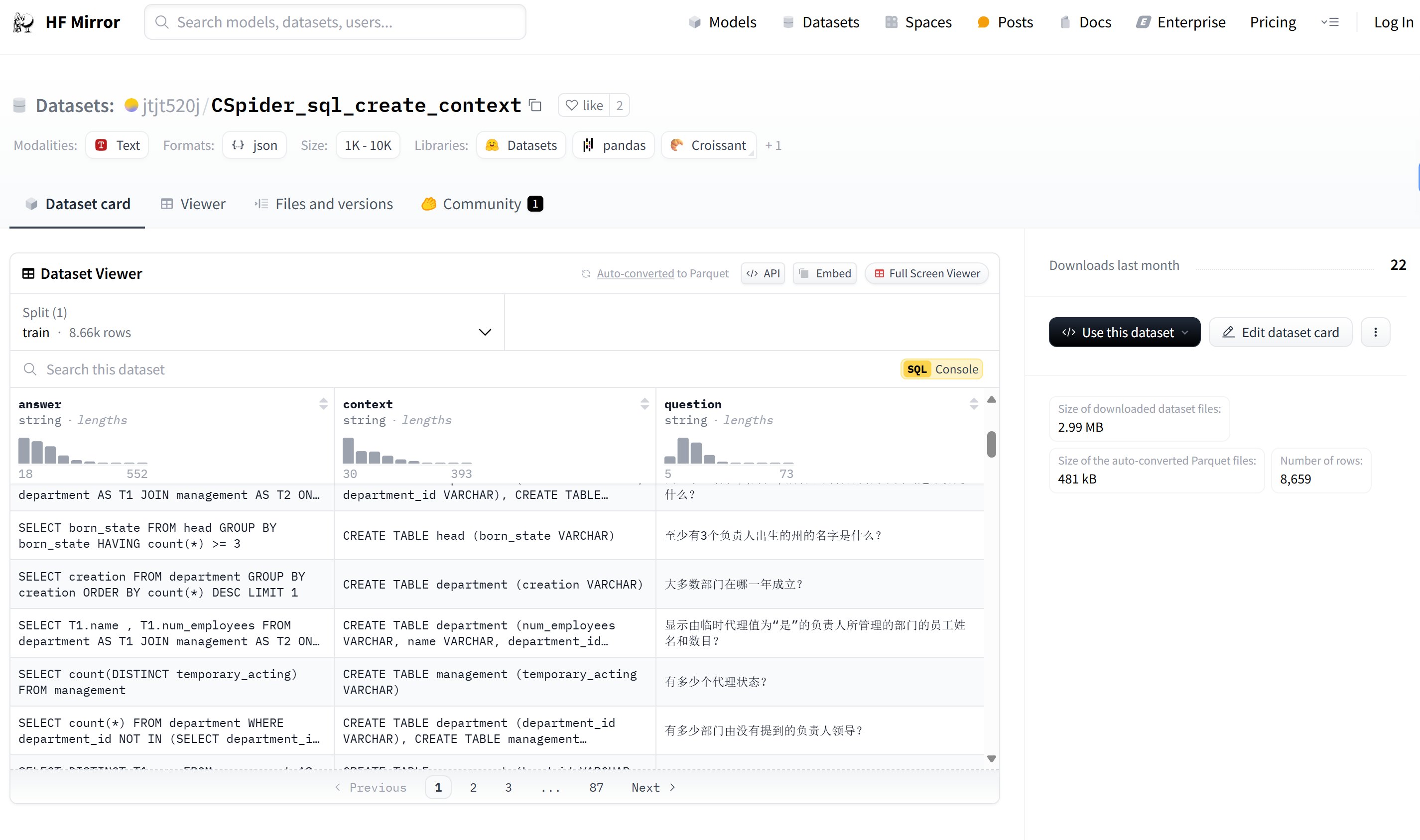This screenshot has height=840, width=1420.
Task: Click the question lengths histogram
Action: 729,451
